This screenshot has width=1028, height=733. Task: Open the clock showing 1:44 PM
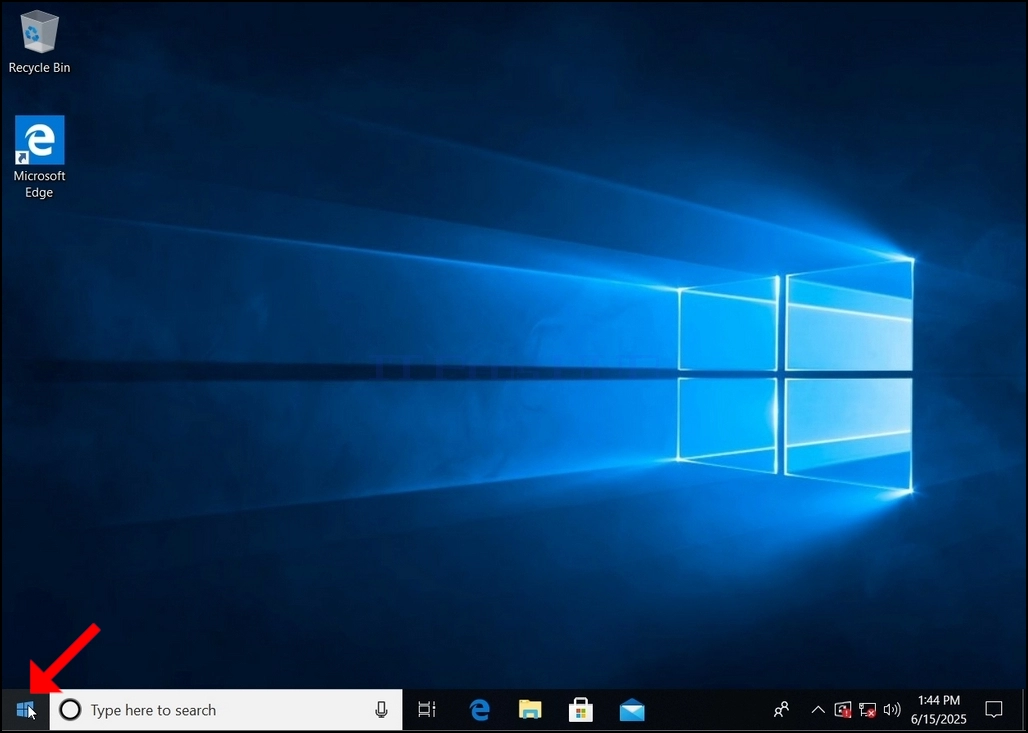coord(939,710)
